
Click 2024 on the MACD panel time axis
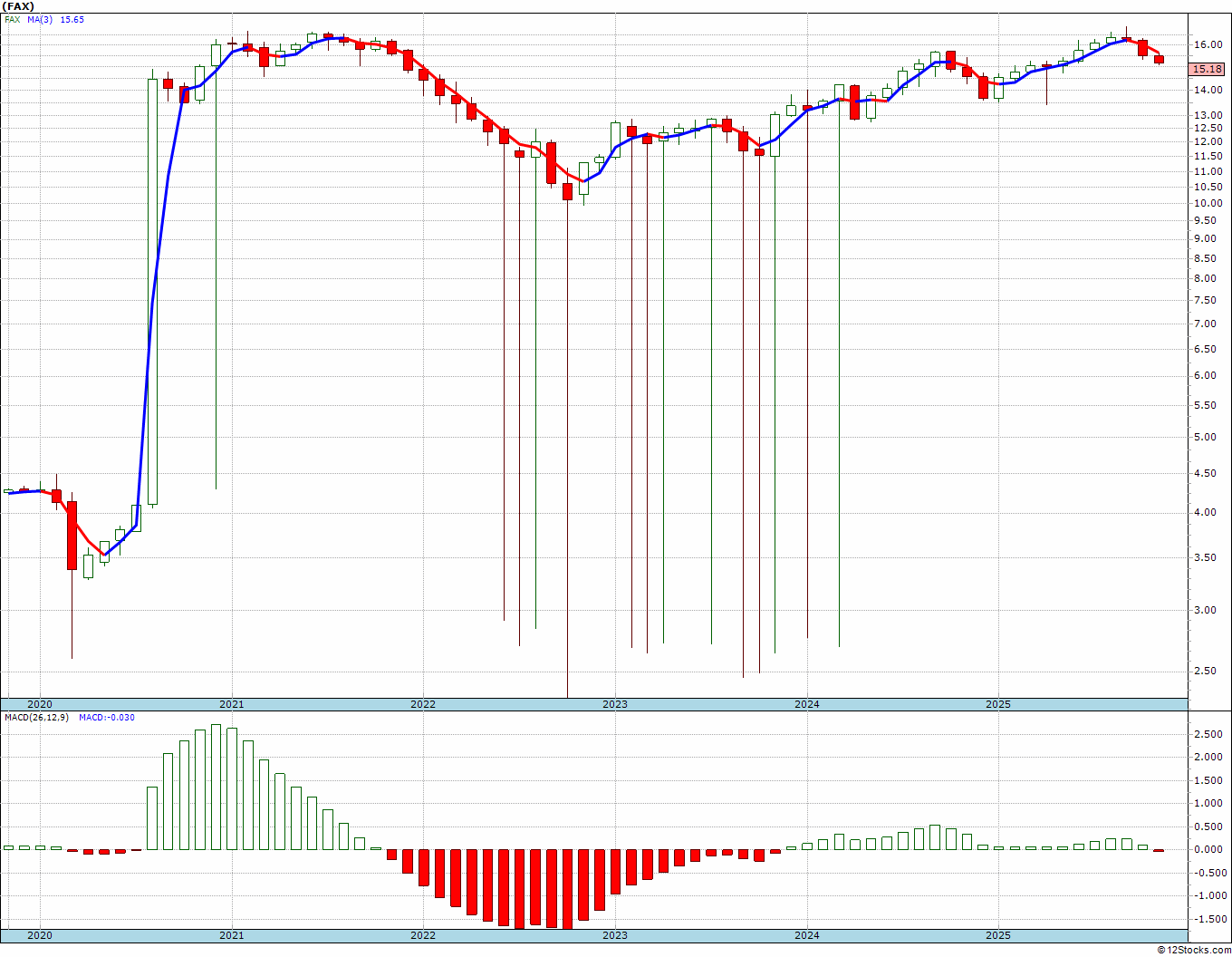807,935
